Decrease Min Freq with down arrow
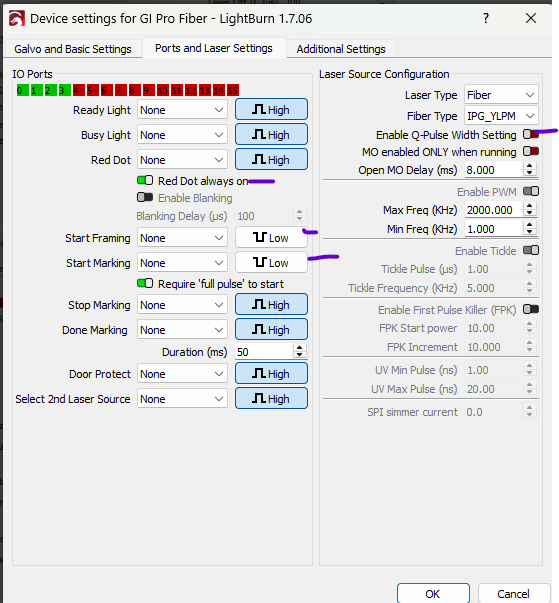 coord(529,233)
